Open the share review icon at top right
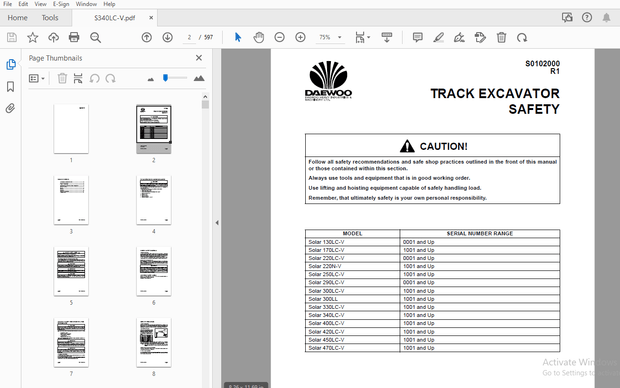Viewport: 620px width, 388px height. pos(567,17)
